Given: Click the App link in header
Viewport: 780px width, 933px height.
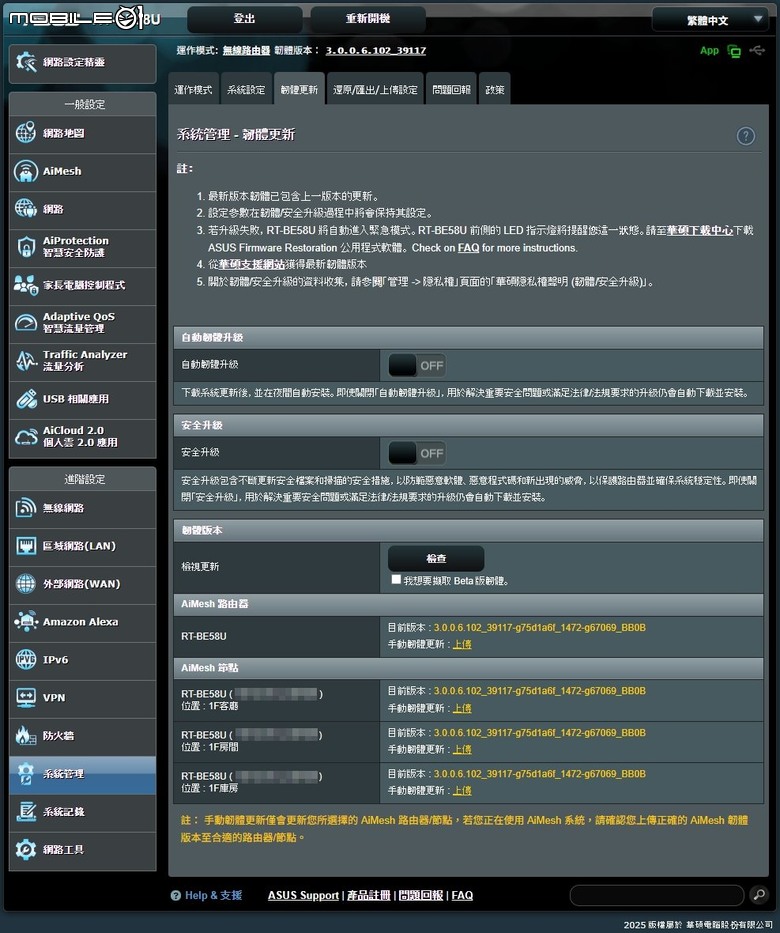Looking at the screenshot, I should (709, 51).
